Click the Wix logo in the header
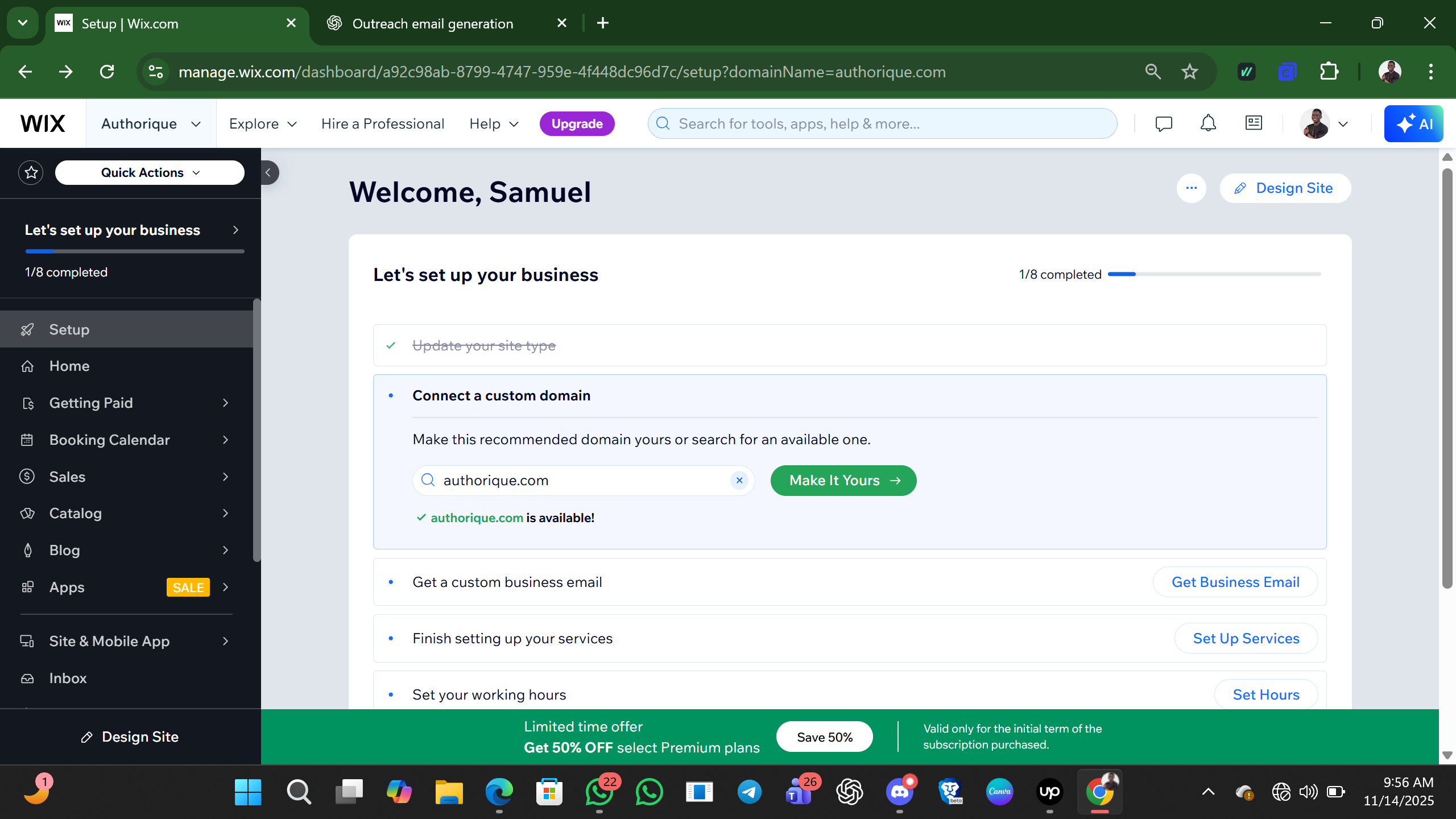 point(43,123)
